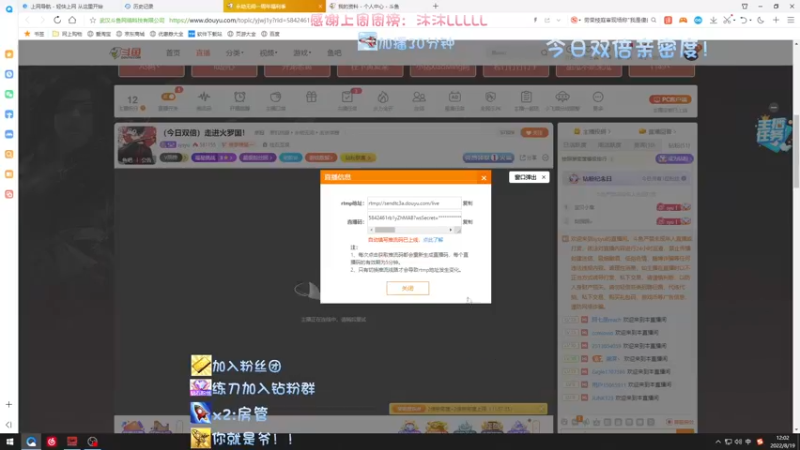Viewport: 800px width, 450px height.
Task: Open the game controller toolbar icon
Action: pos(683,20)
